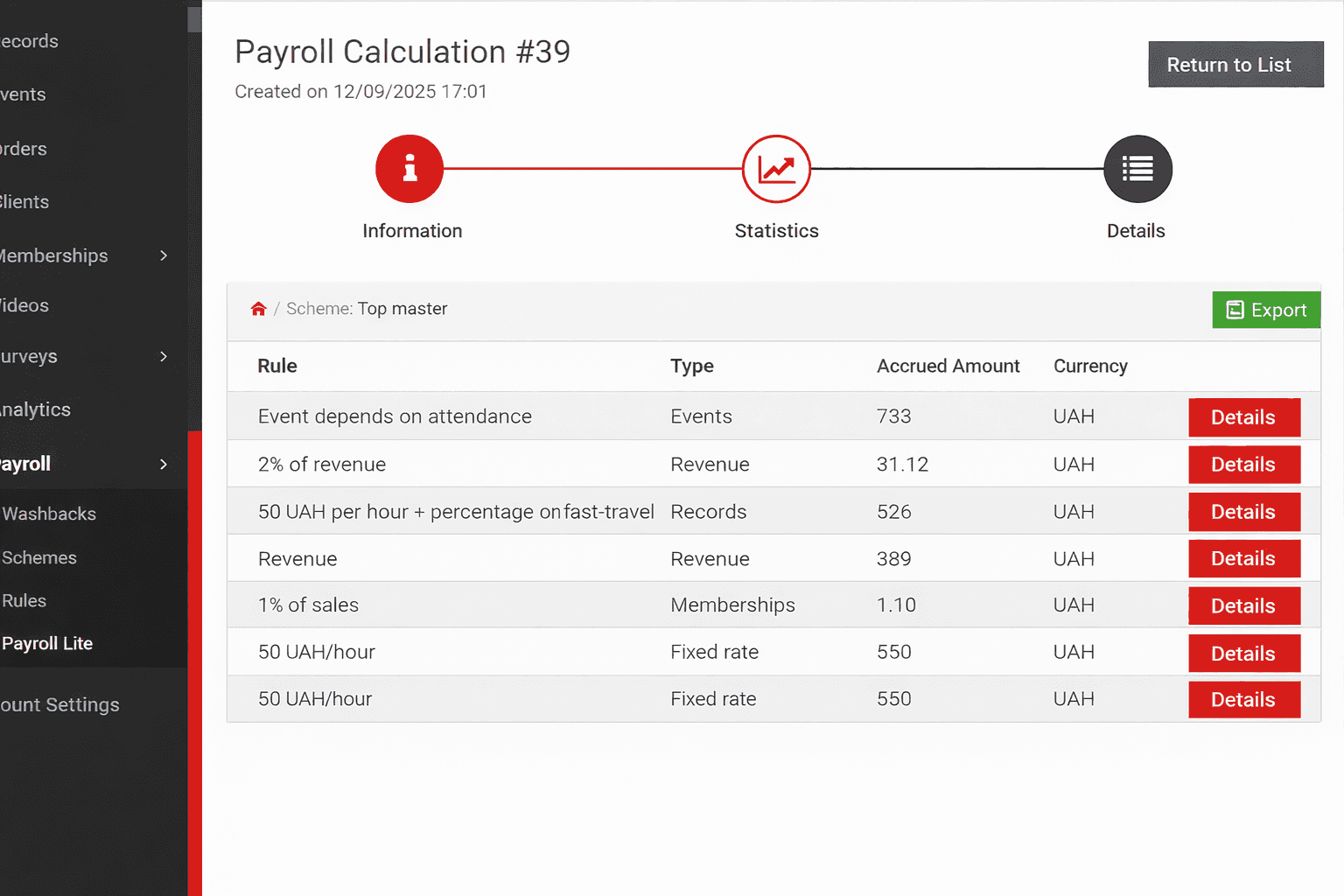Click the Top master scheme breadcrumb

pyautogui.click(x=402, y=309)
